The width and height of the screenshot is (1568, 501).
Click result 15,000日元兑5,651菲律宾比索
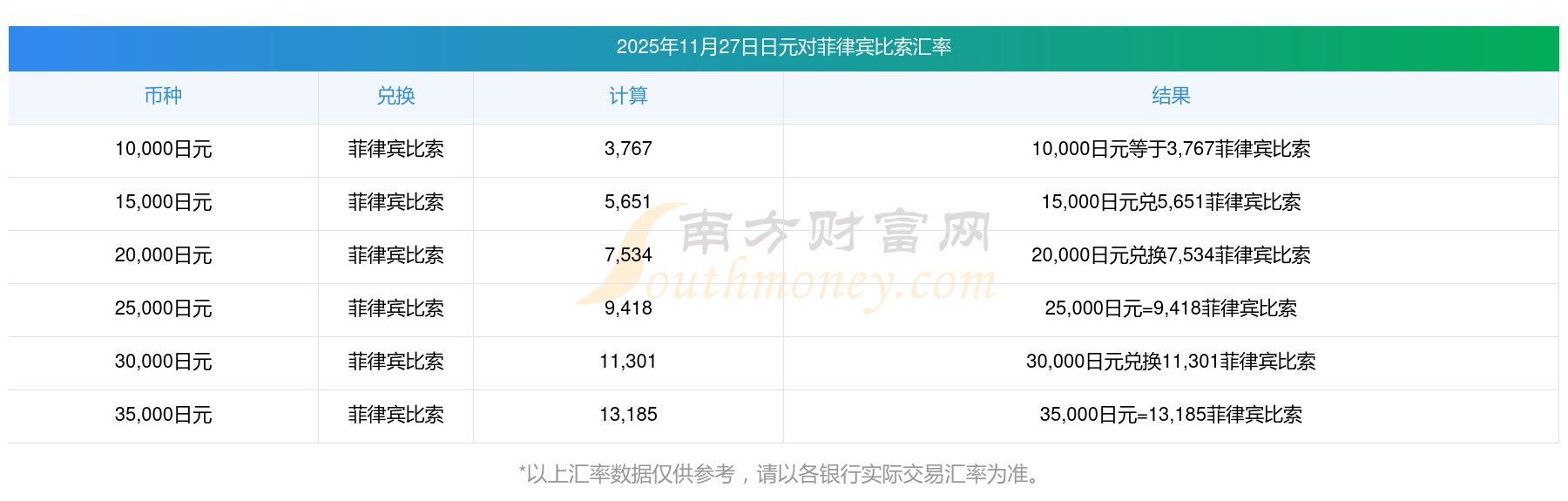point(1171,202)
